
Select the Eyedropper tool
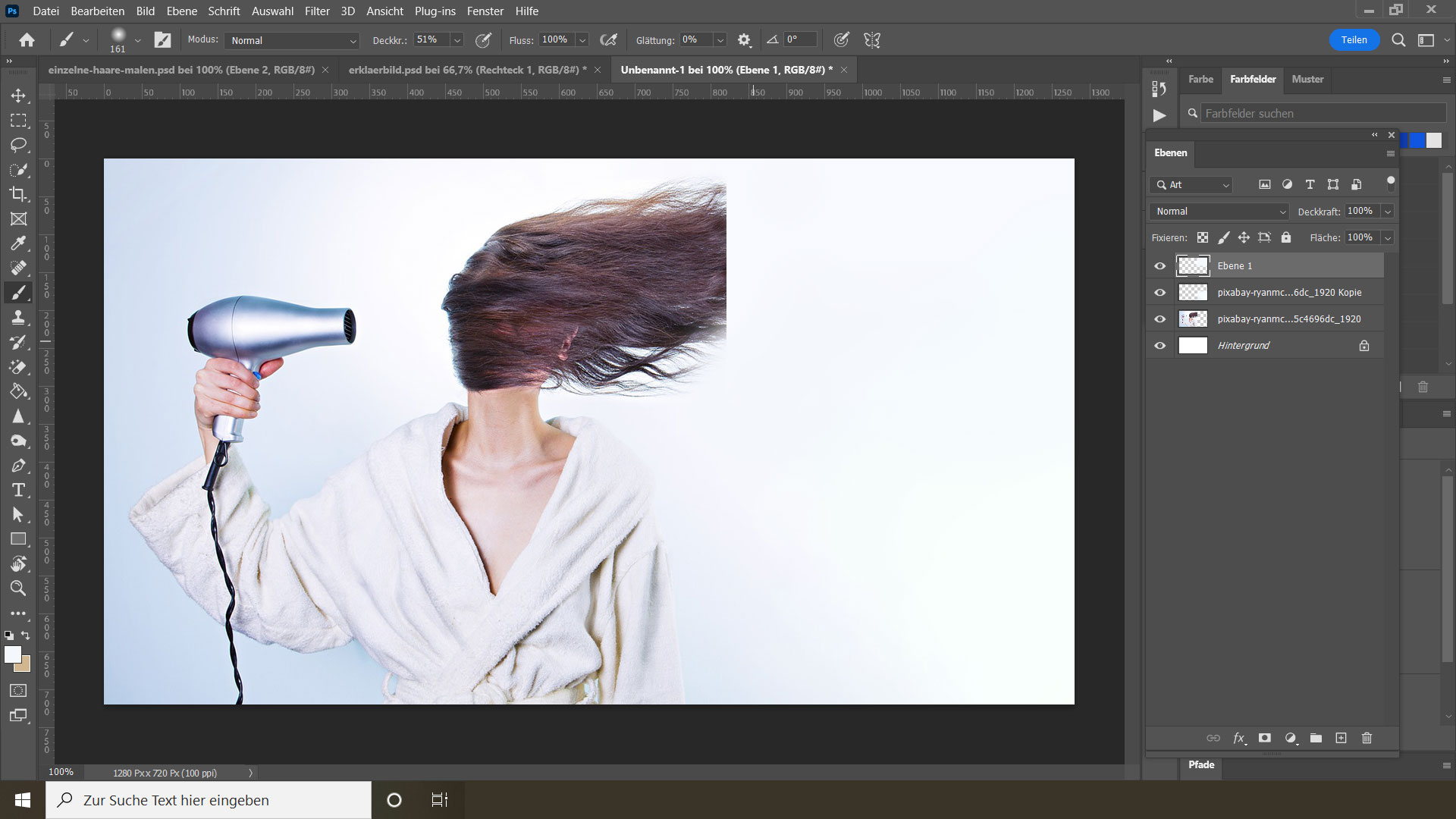18,243
